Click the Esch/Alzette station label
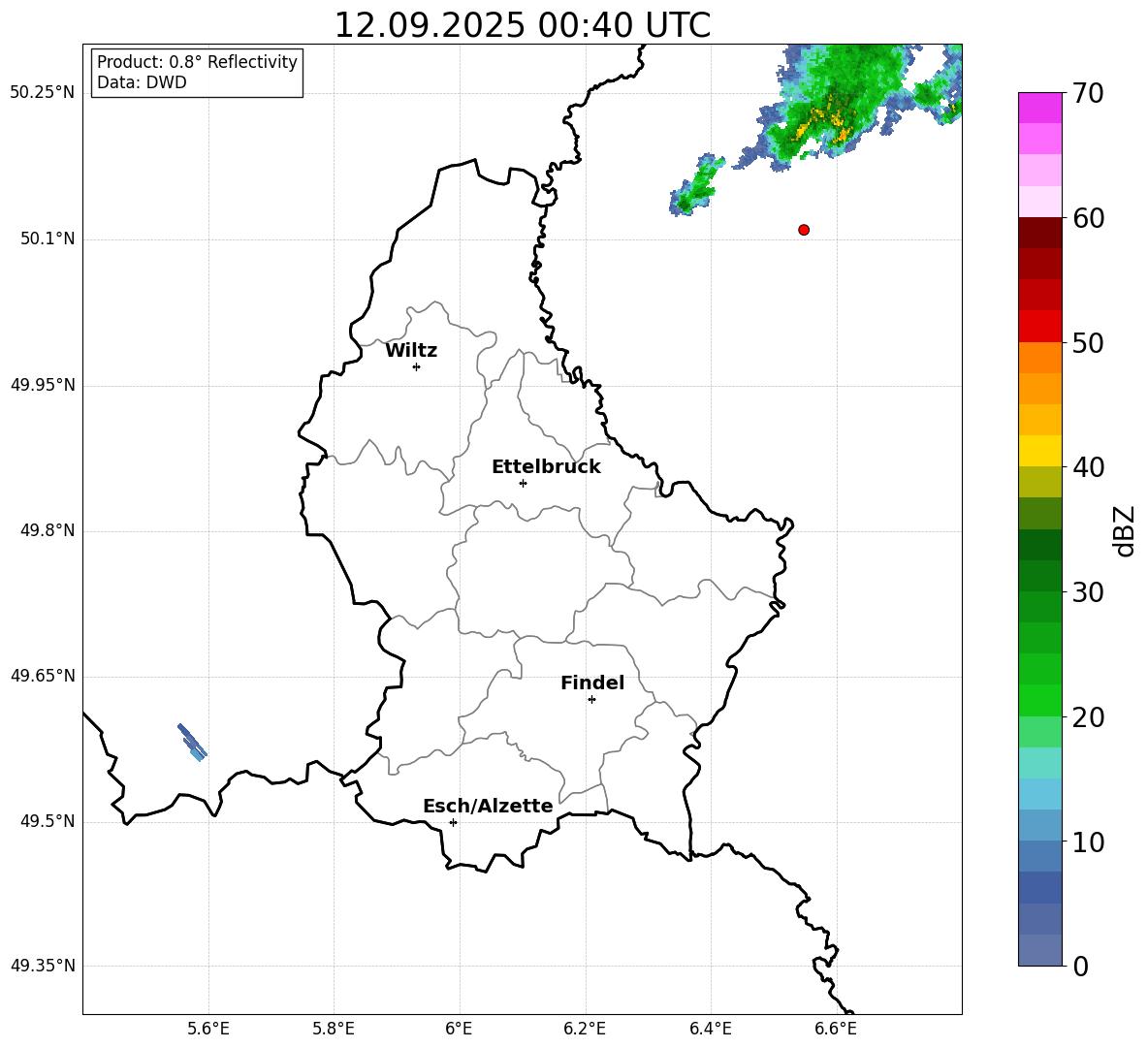Screen dimensions: 1148x1048 [488, 806]
